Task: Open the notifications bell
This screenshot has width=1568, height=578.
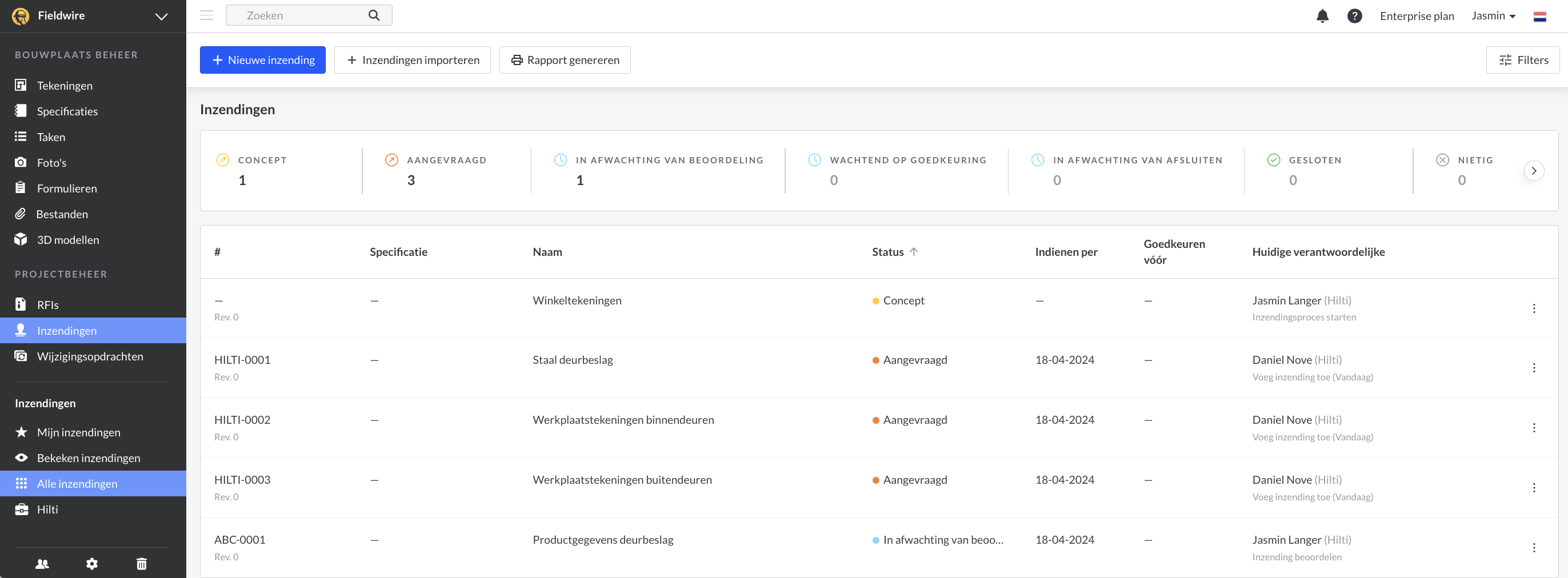Action: coord(1323,16)
